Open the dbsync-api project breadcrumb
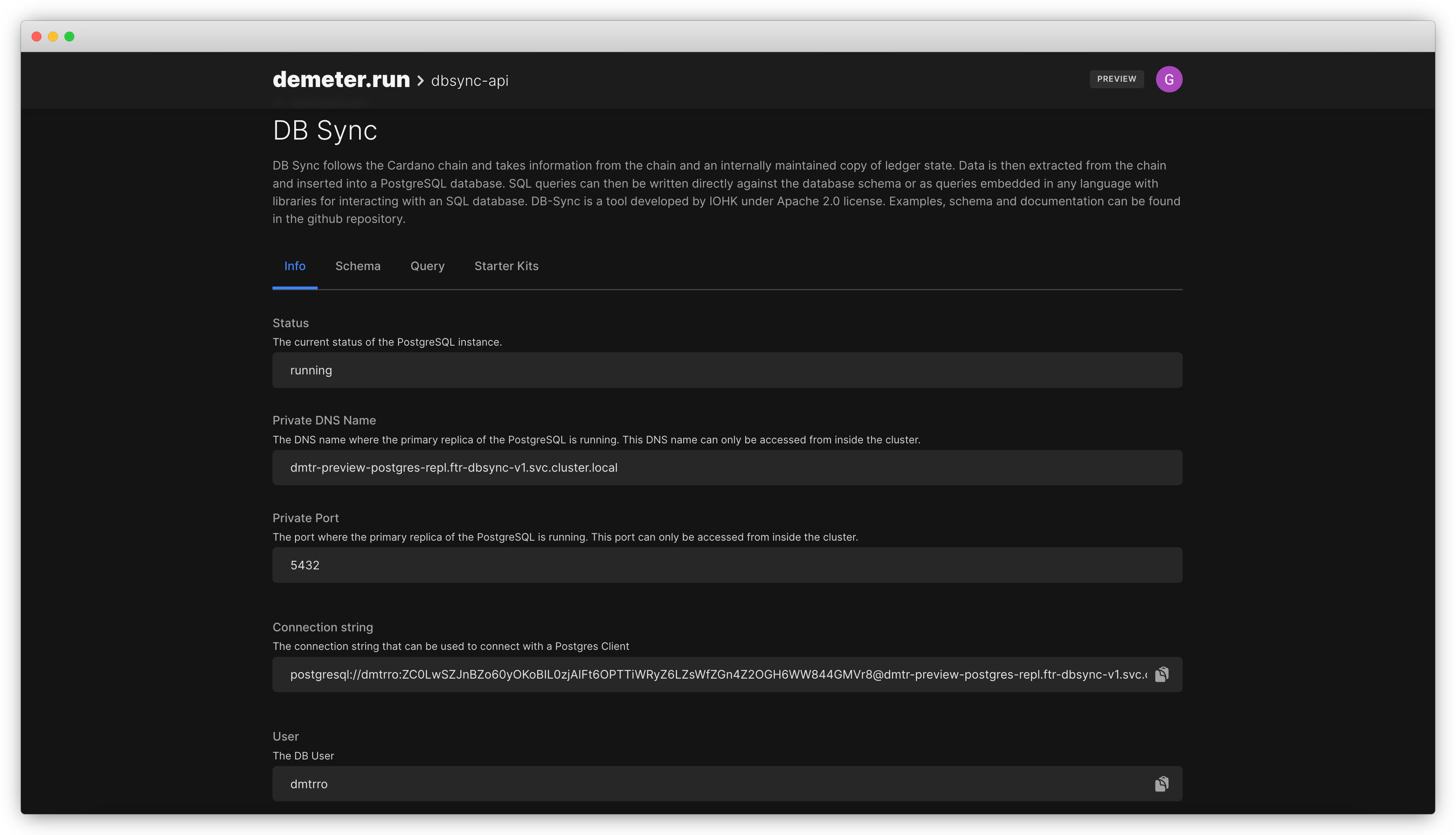Viewport: 1456px width, 835px height. [469, 81]
